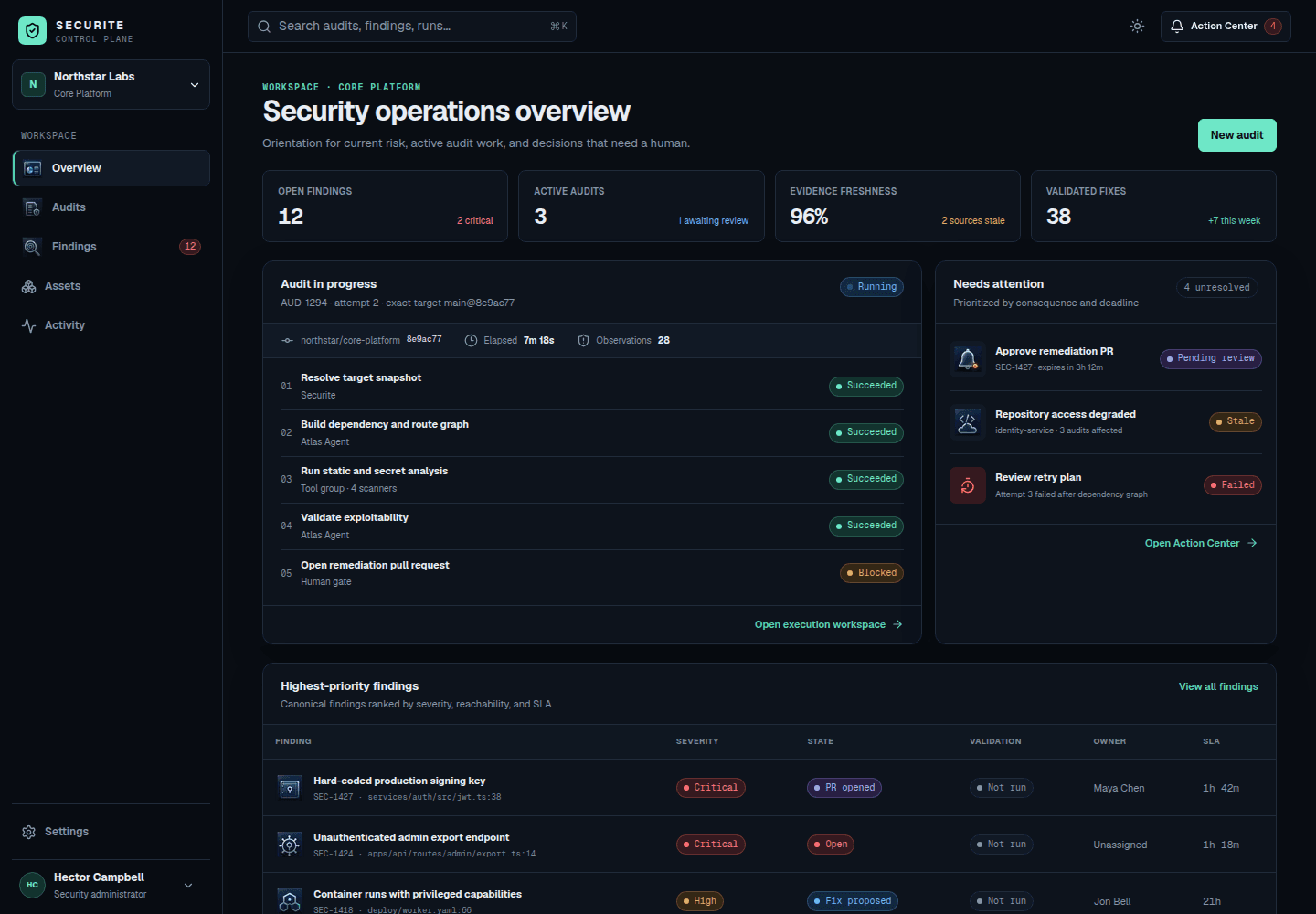Open Settings in the sidebar

111,832
